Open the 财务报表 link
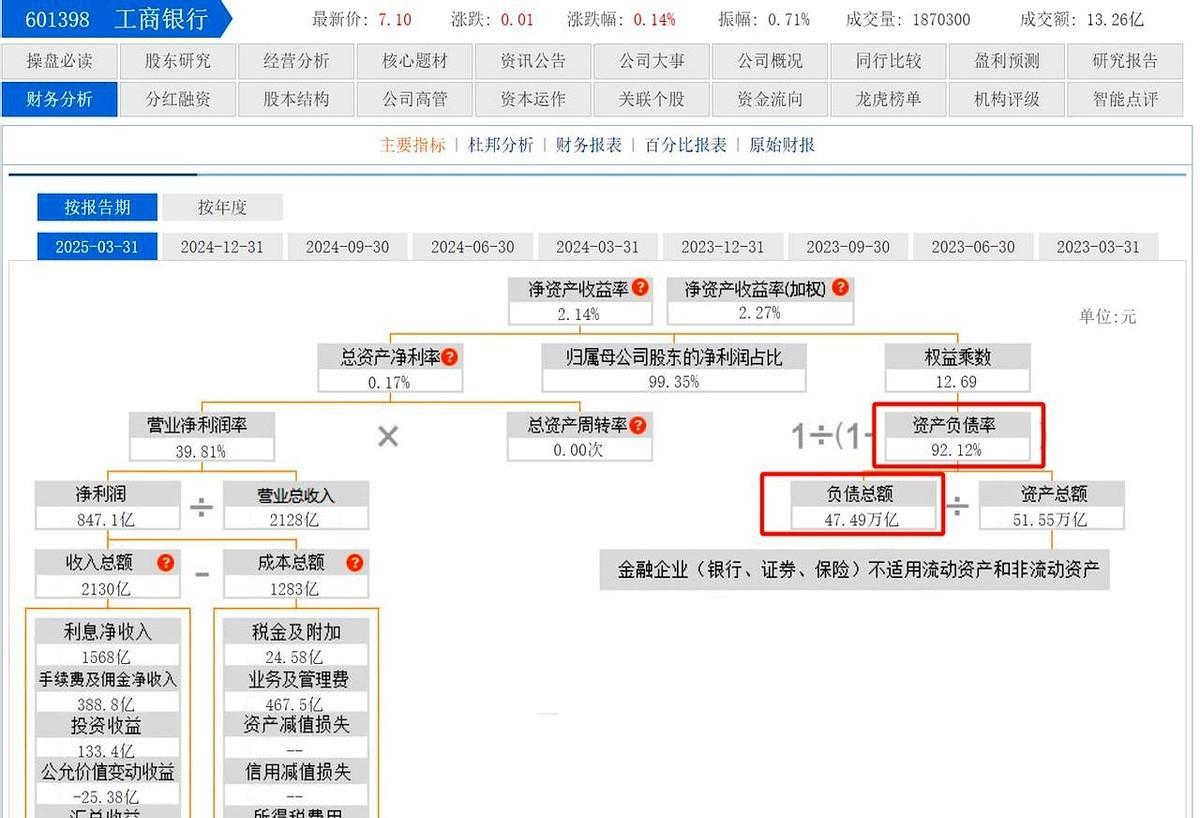This screenshot has width=1200, height=818. 589,145
